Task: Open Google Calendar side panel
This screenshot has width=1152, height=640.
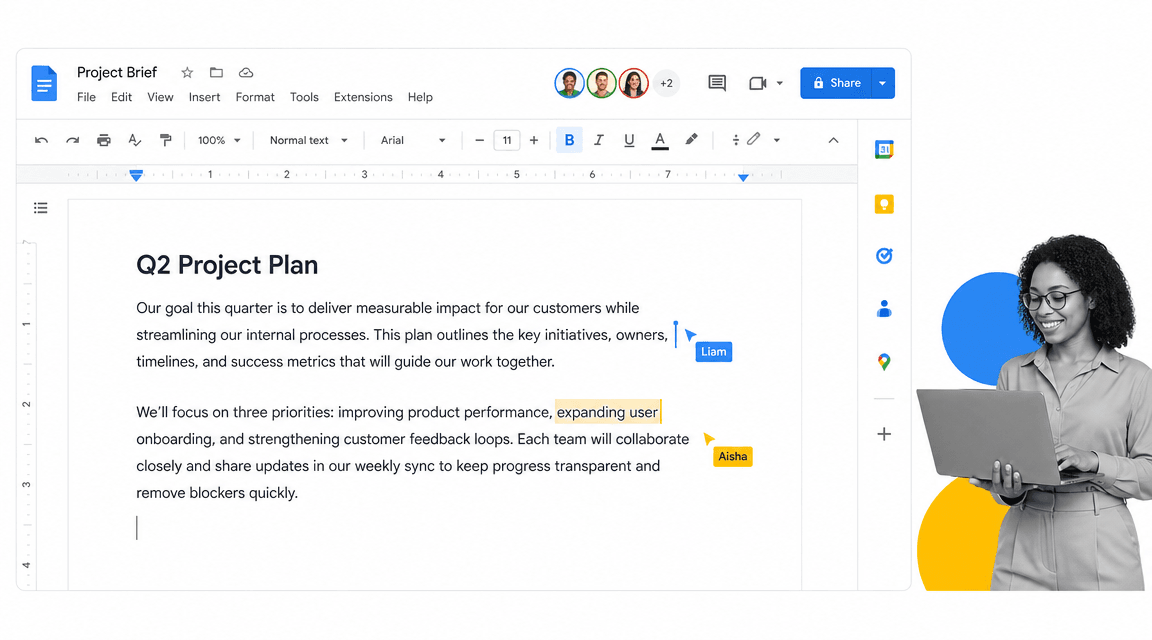Action: click(884, 150)
